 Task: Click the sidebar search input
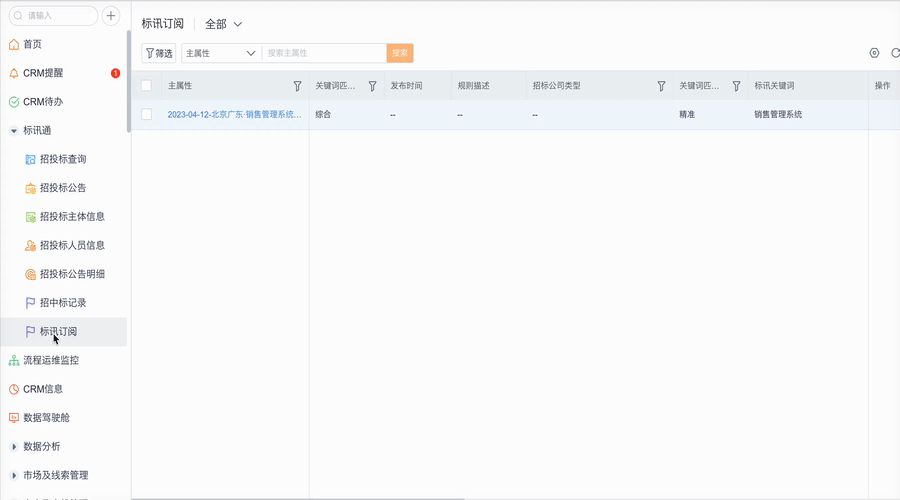(53, 15)
